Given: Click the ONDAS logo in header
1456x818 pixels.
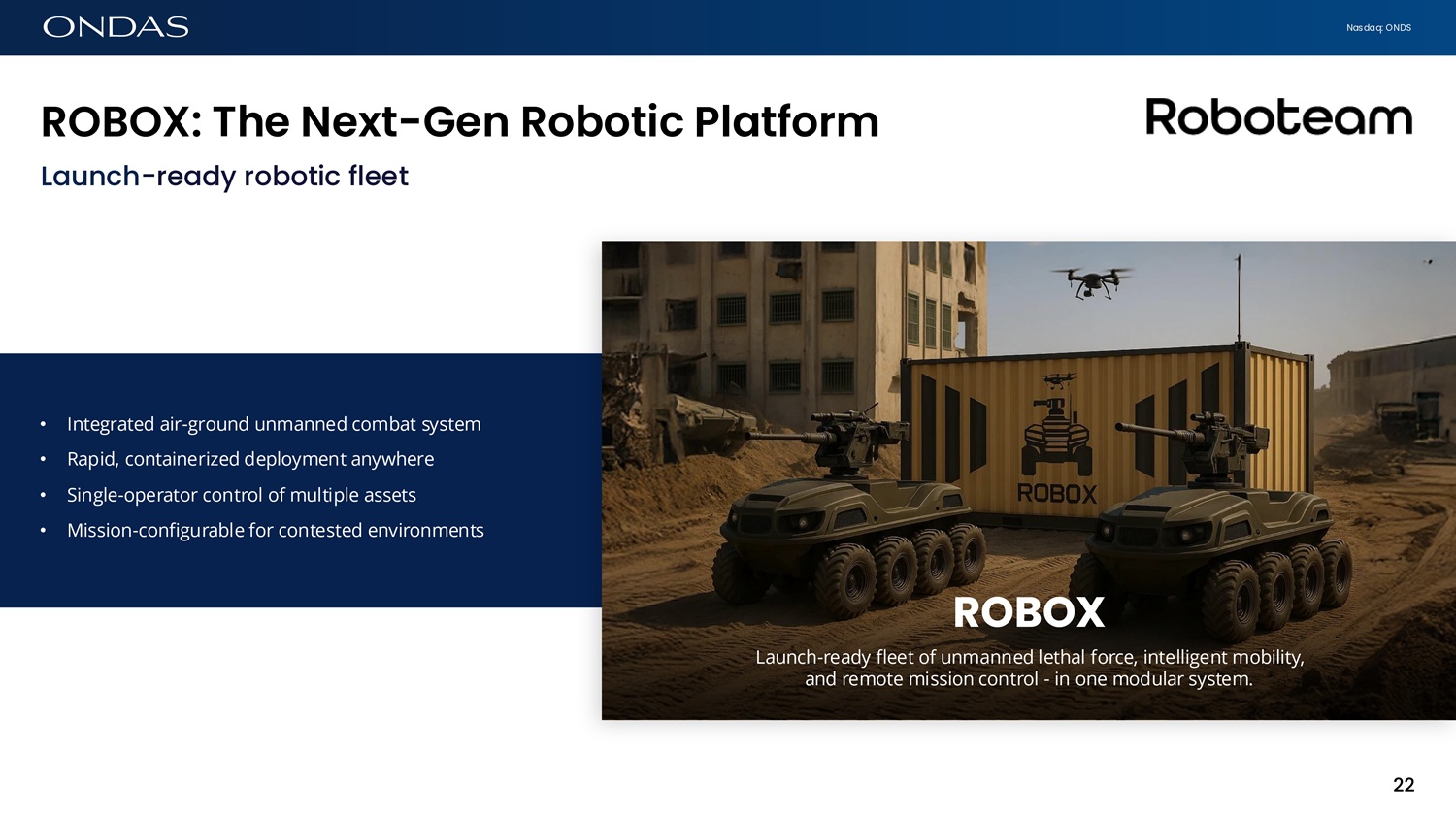Looking at the screenshot, I should (116, 27).
